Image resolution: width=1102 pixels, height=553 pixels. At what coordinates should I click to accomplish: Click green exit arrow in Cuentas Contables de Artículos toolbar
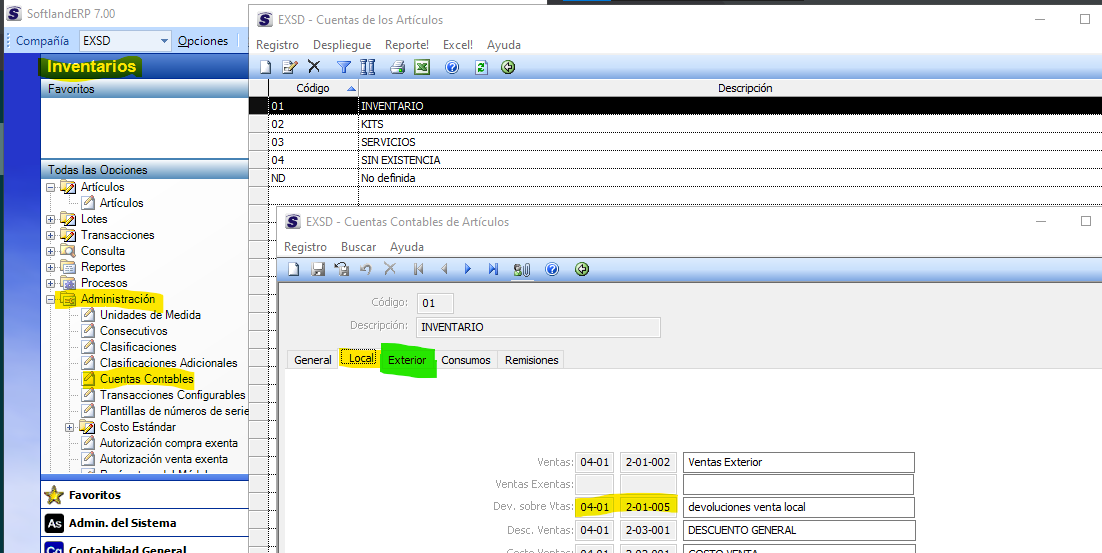coord(582,269)
